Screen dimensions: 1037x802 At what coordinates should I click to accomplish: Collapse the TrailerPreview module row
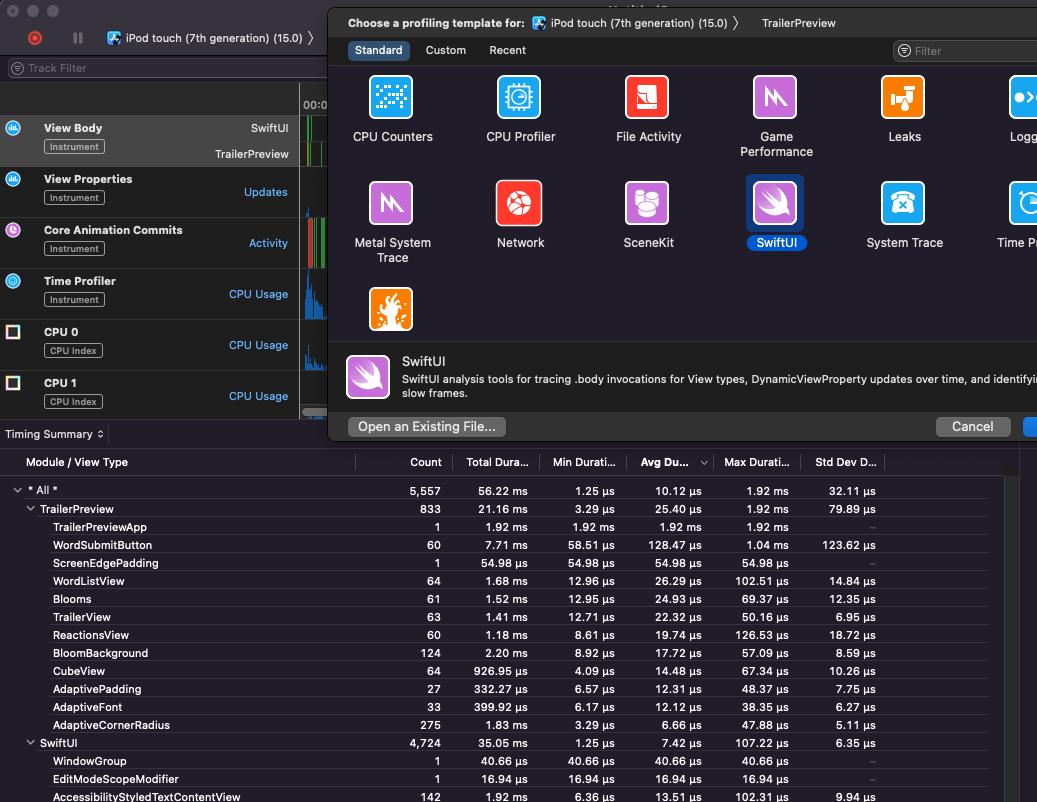[x=30, y=508]
